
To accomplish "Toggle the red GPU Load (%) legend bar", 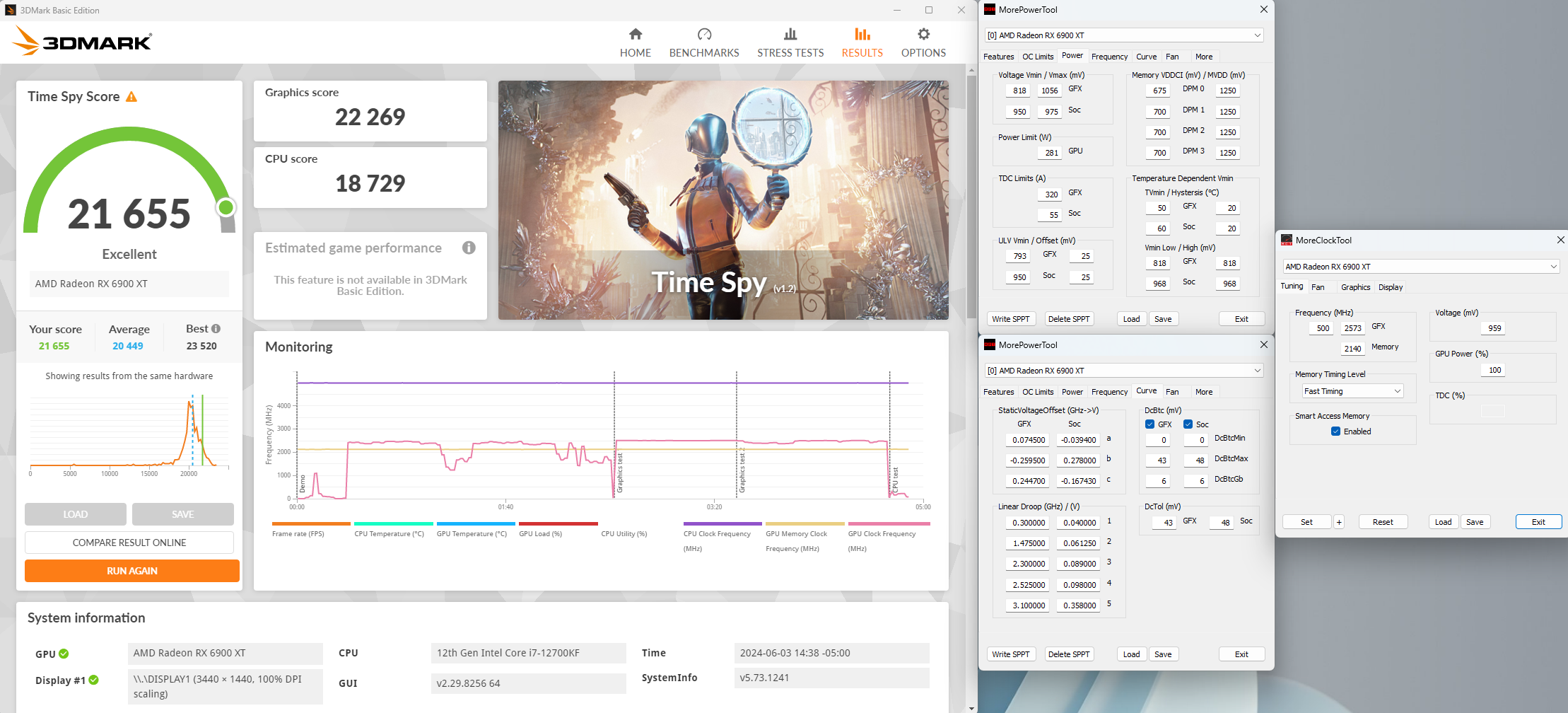I will click(x=558, y=524).
